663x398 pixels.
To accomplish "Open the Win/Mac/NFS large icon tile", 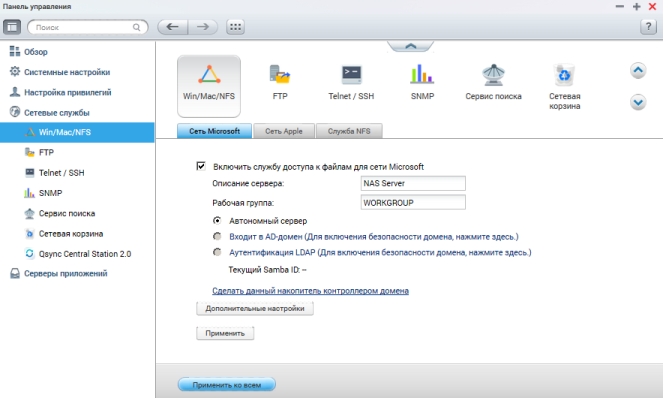I will point(209,86).
